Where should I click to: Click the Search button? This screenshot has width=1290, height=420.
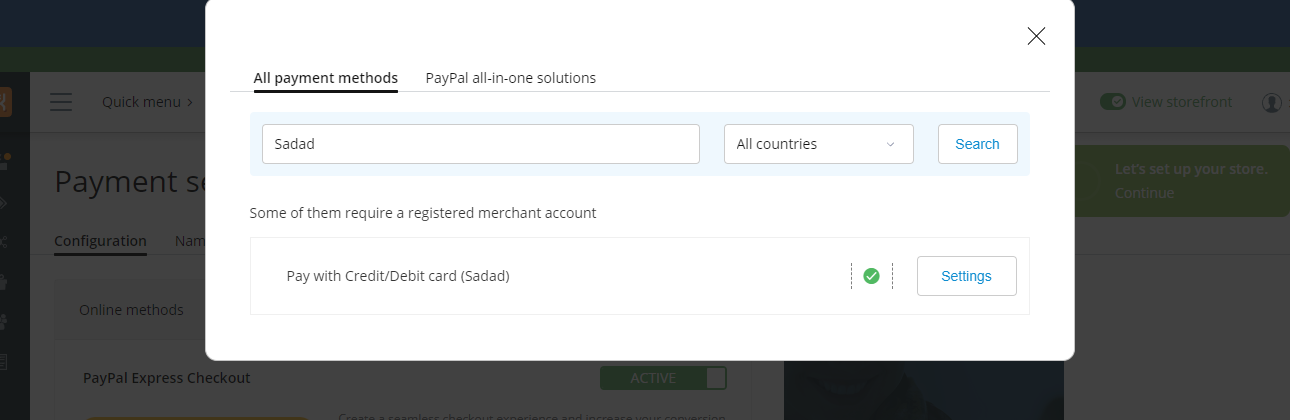tap(977, 144)
